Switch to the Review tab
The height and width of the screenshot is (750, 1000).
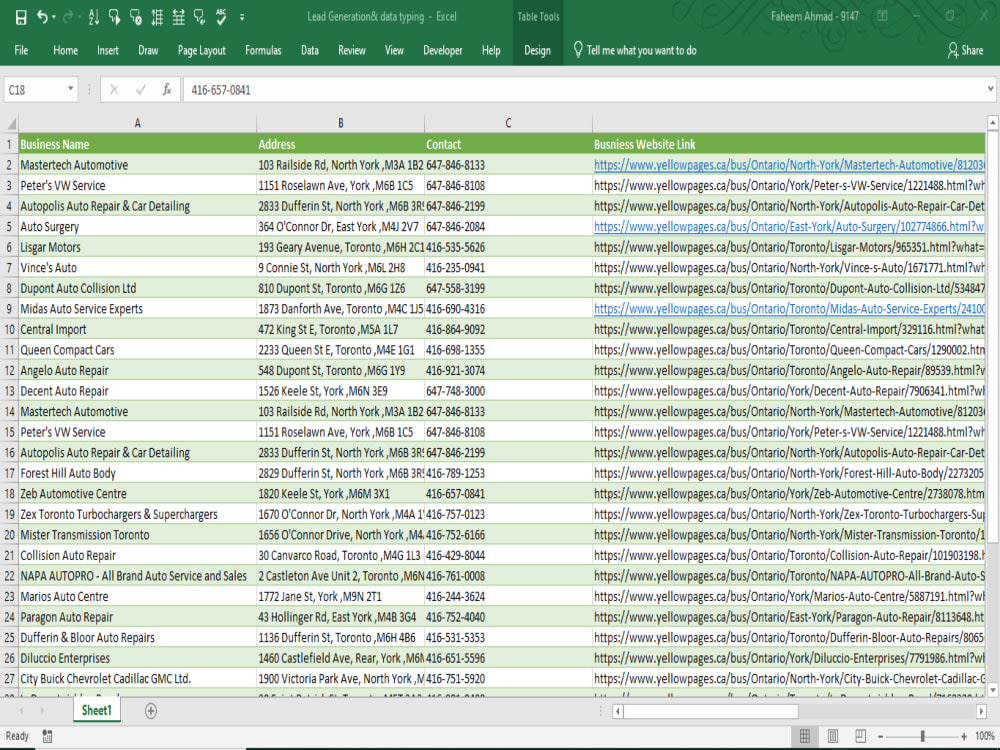(351, 50)
